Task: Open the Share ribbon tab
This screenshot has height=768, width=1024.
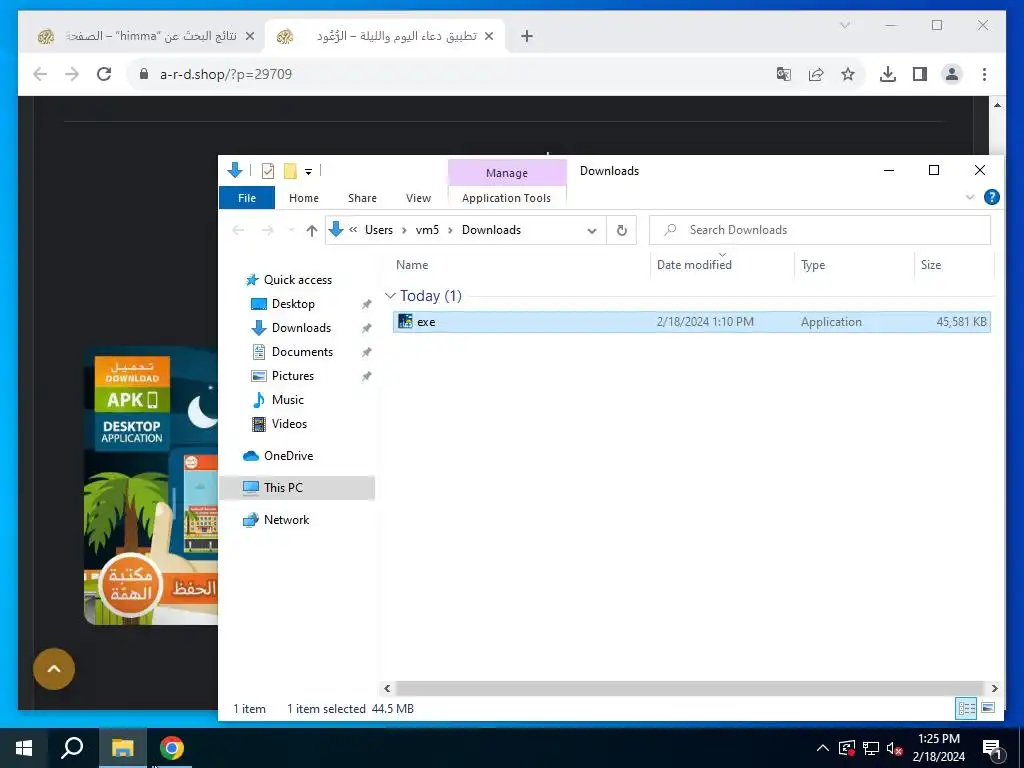Action: (x=362, y=198)
